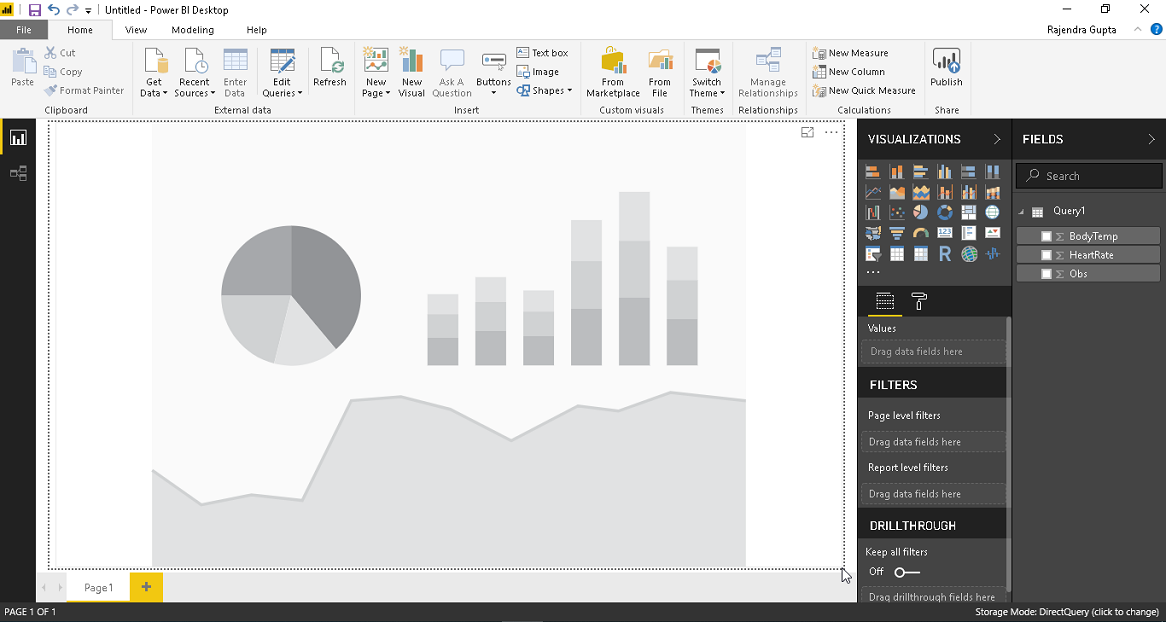This screenshot has width=1166, height=622.
Task: Open the File menu
Action: coord(24,30)
